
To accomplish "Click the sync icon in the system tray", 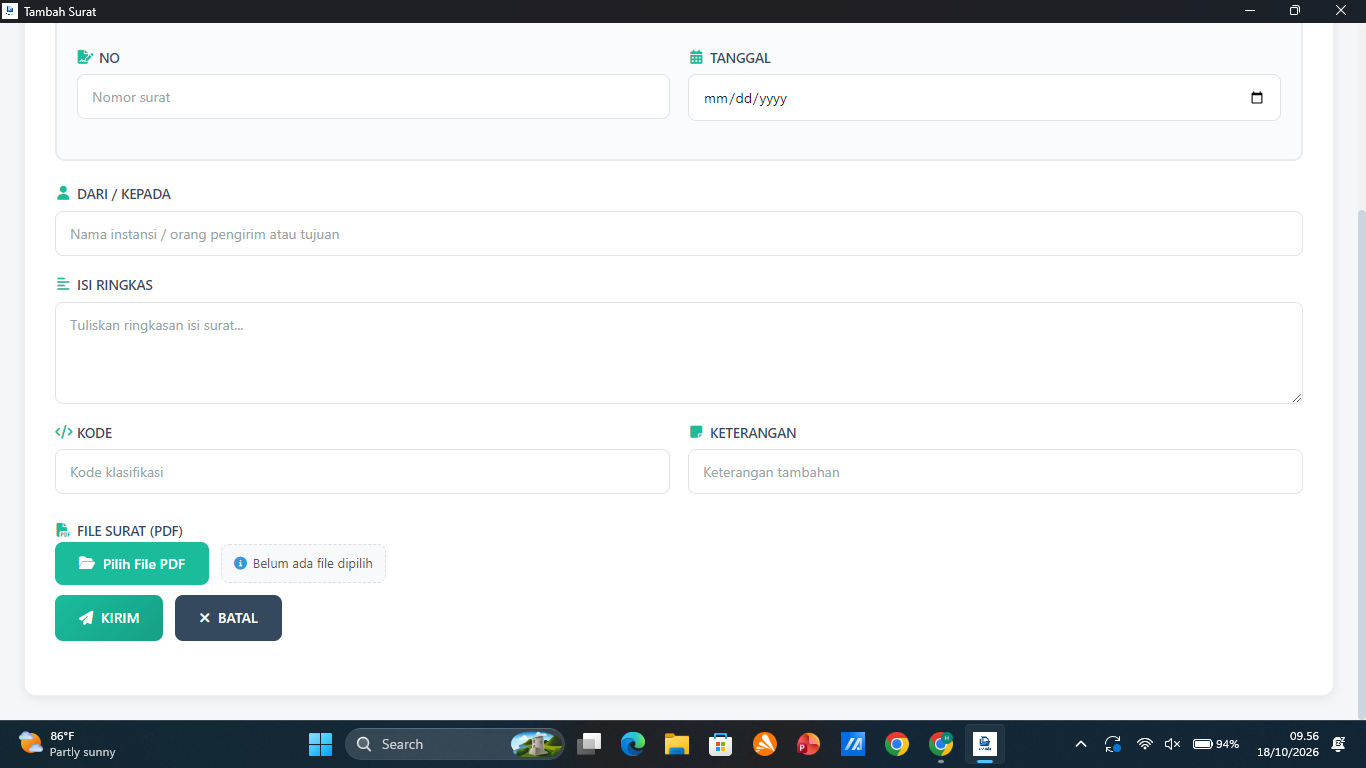I will tap(1113, 744).
